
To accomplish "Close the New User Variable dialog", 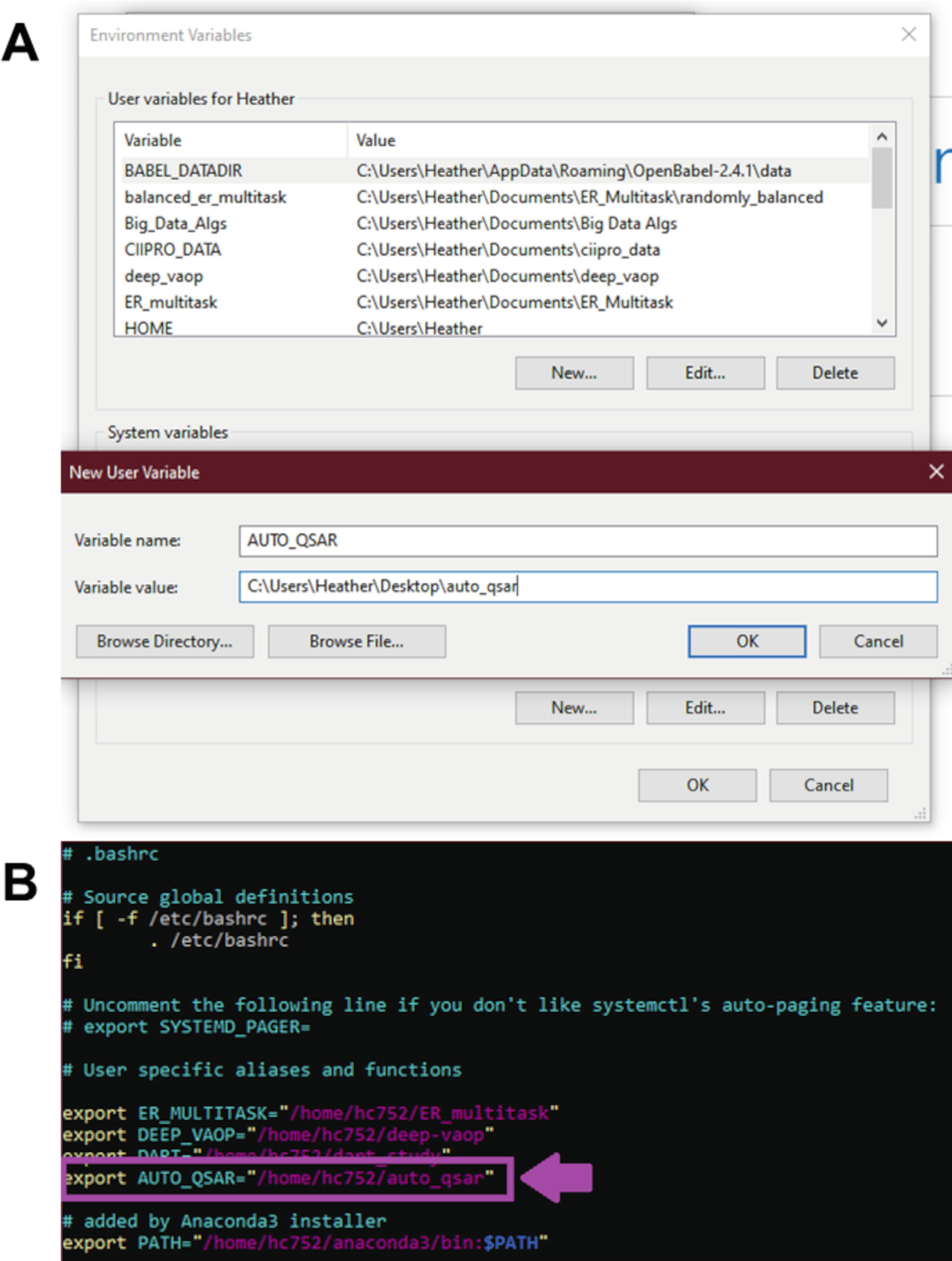I will [x=936, y=471].
